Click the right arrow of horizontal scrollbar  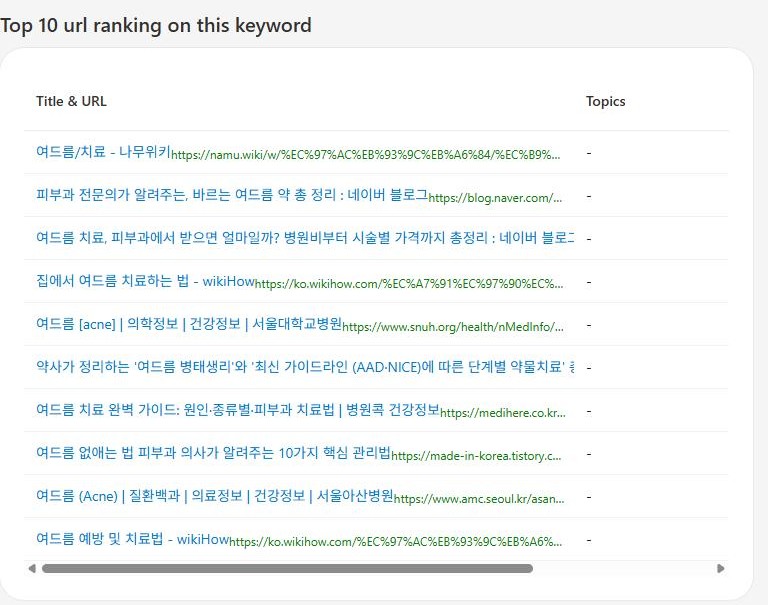pyautogui.click(x=720, y=568)
